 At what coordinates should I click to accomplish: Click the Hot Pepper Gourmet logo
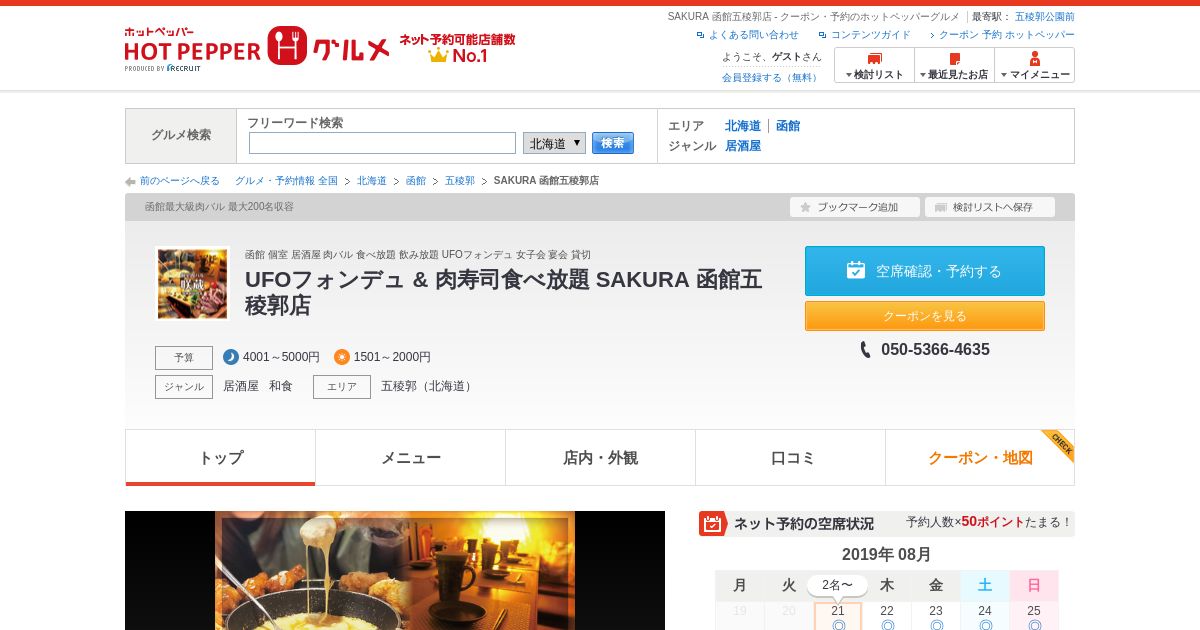257,48
